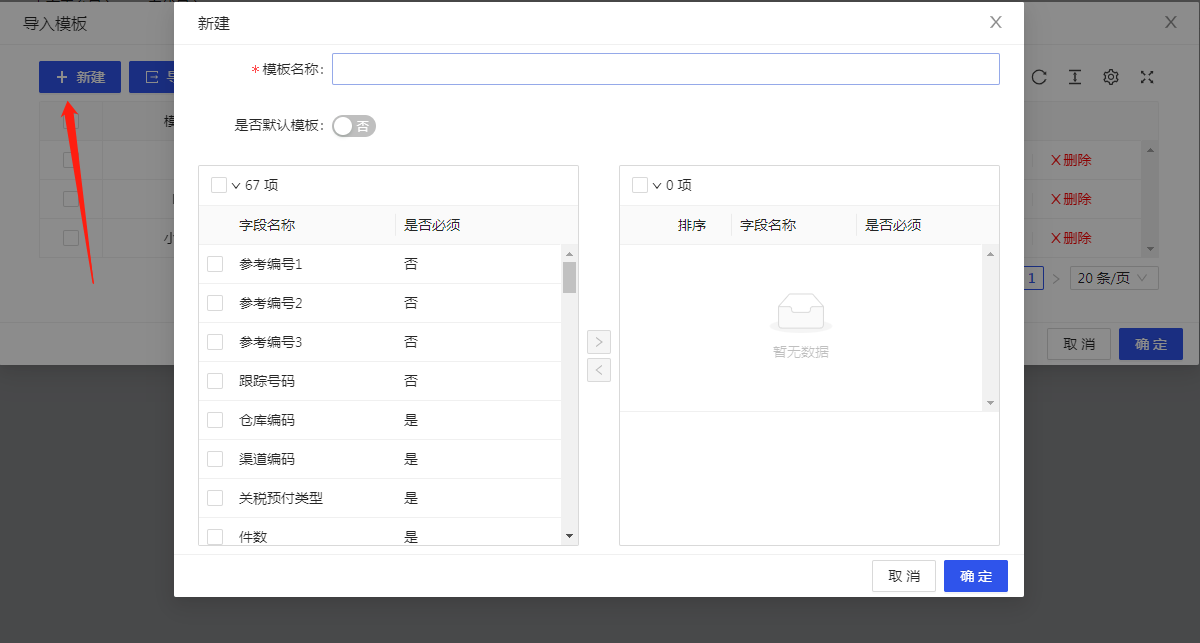Click the left field list scrollbar thumb

[x=569, y=277]
